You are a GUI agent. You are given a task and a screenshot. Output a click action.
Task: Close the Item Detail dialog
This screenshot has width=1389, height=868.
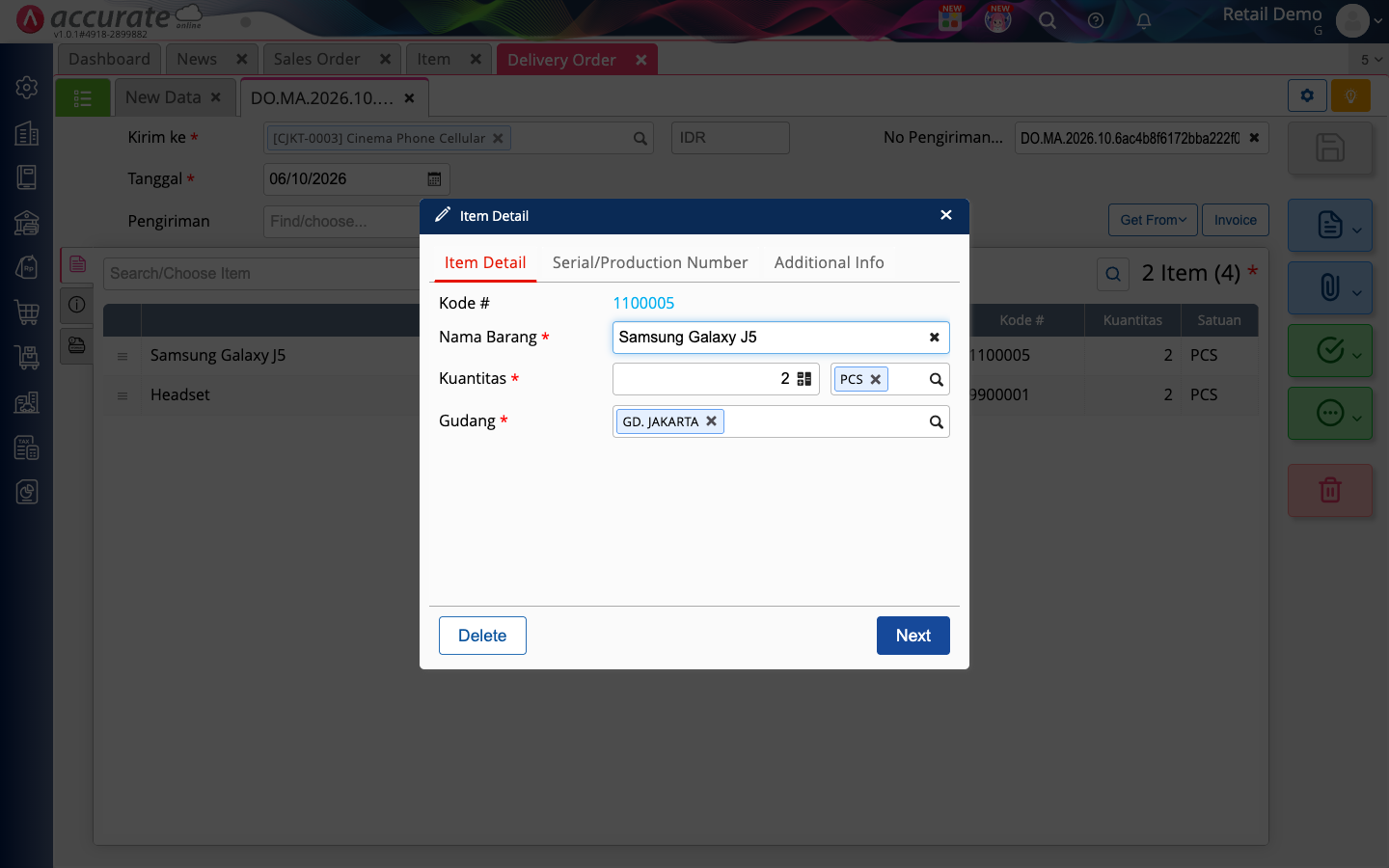[946, 215]
